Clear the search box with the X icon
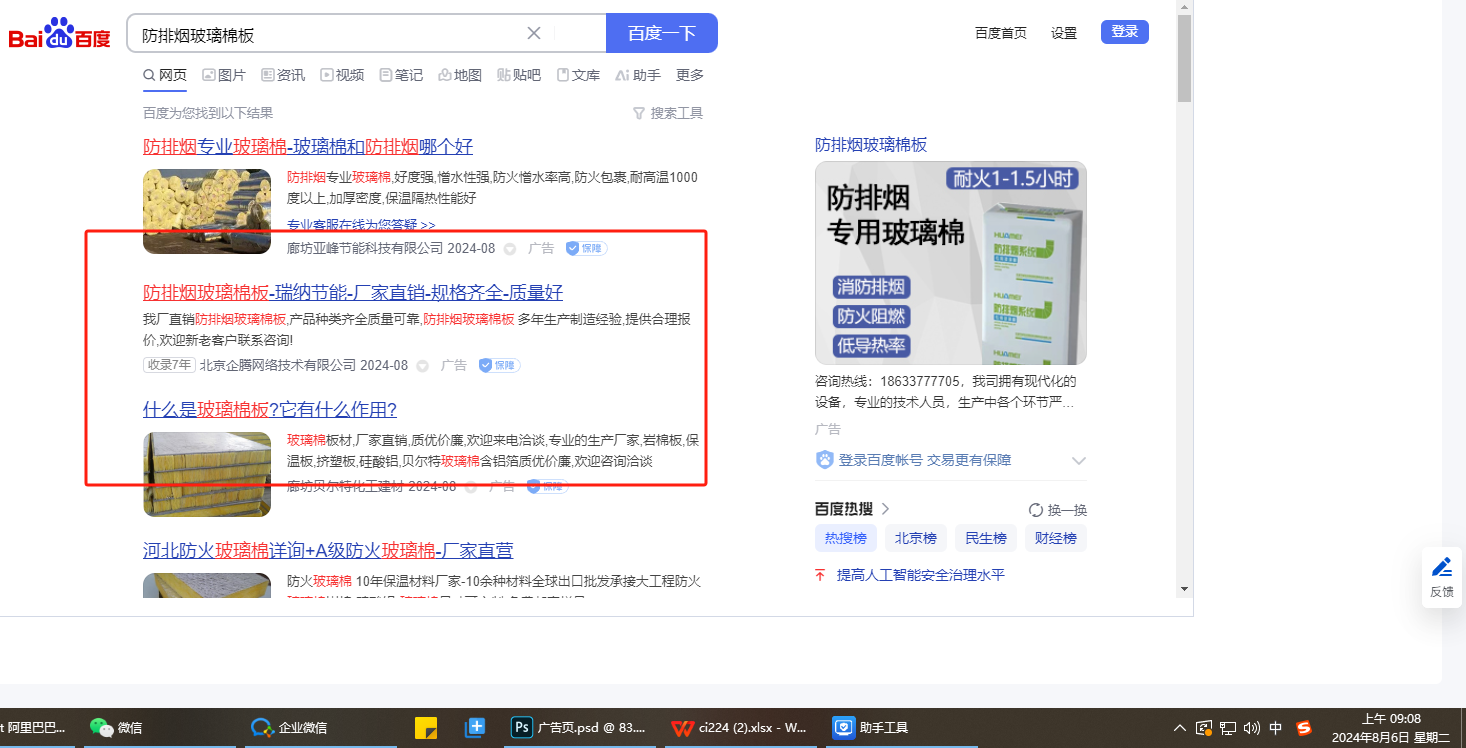 click(x=534, y=33)
